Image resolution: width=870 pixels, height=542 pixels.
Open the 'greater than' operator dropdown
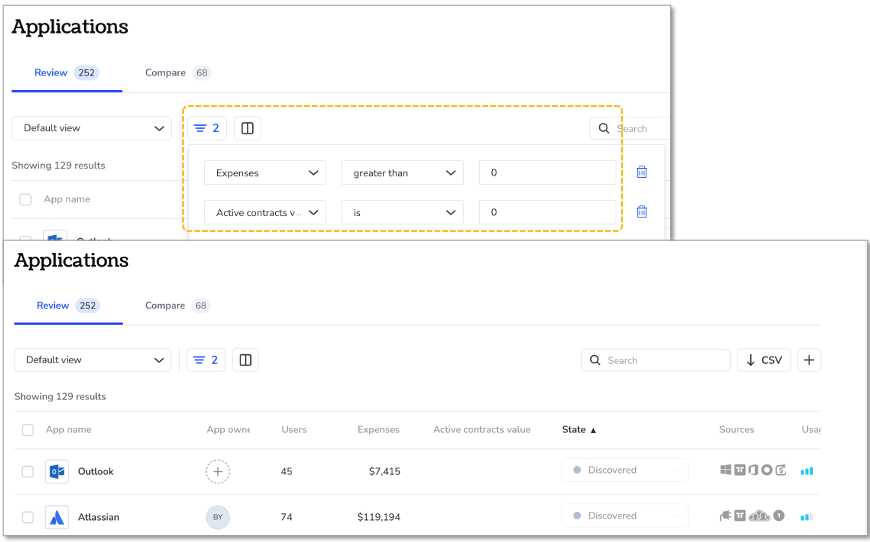[402, 173]
